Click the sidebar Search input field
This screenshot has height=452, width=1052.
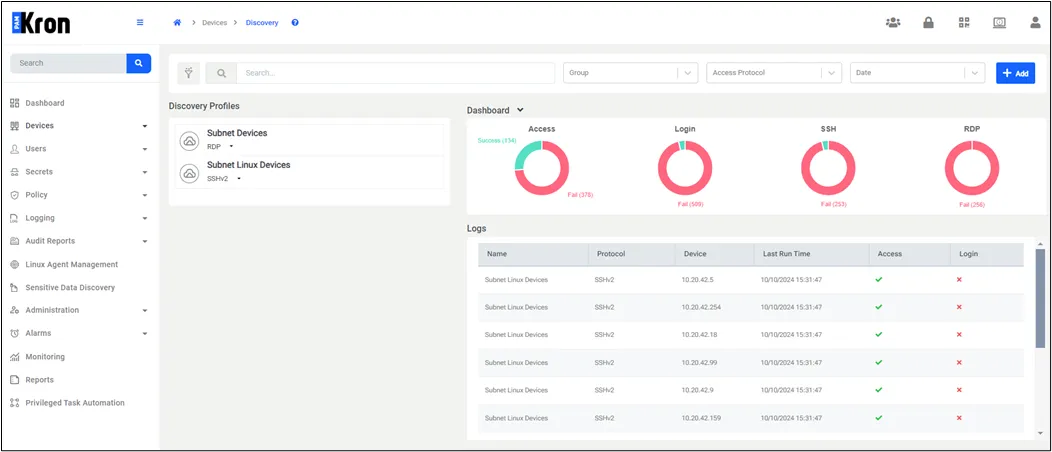tap(68, 63)
